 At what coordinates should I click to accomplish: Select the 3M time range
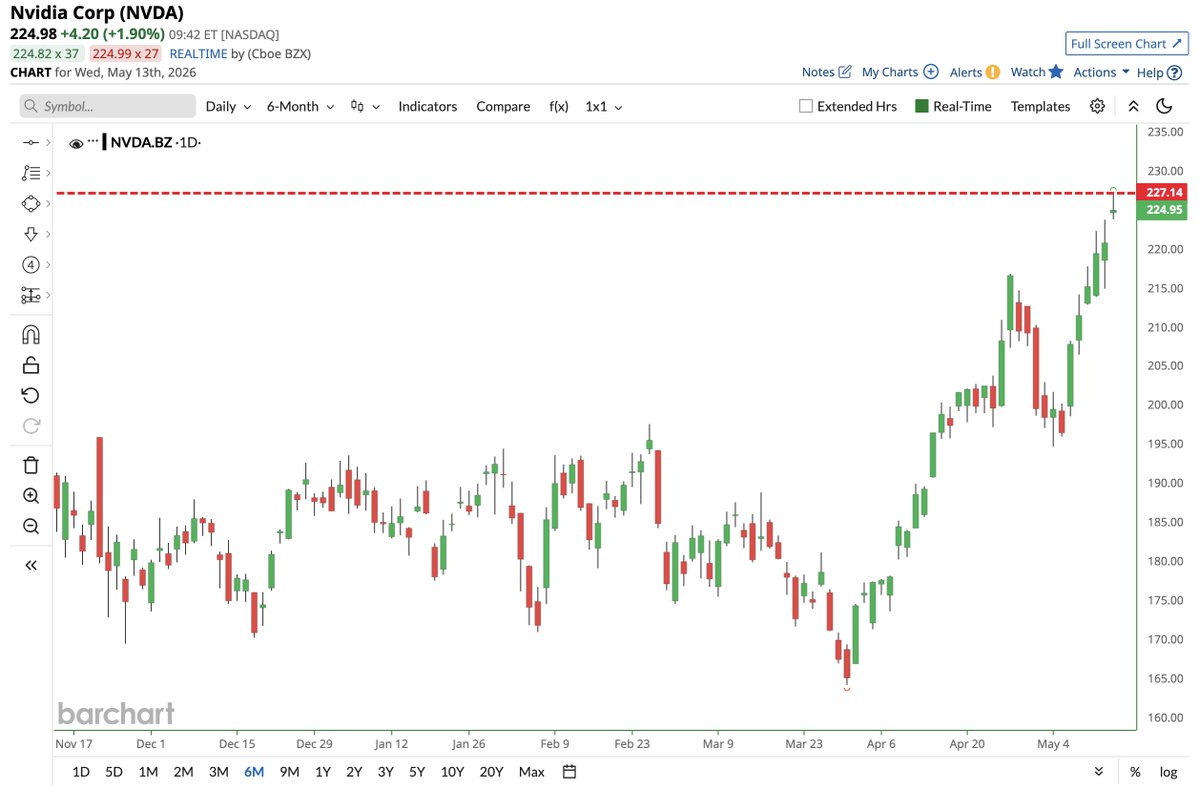pos(219,771)
